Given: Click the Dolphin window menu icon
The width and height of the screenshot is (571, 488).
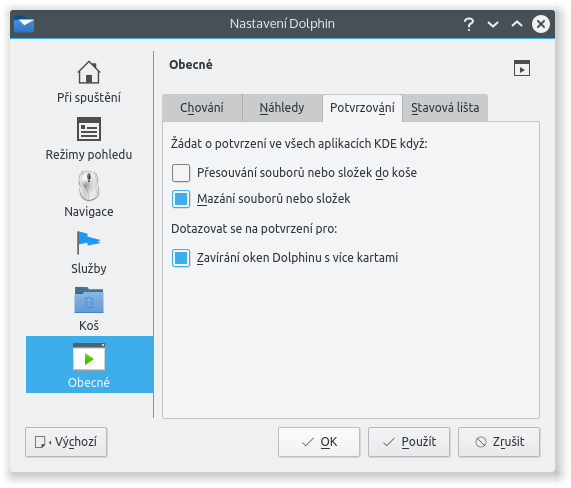Looking at the screenshot, I should pos(24,24).
